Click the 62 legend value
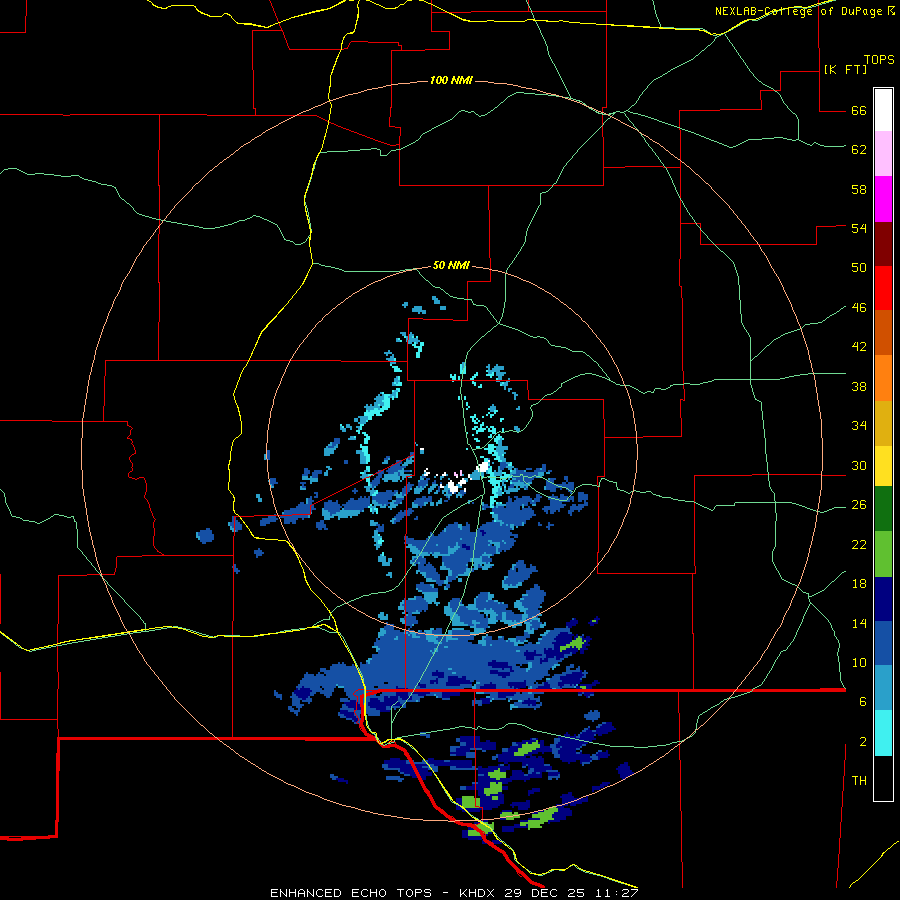900x900 pixels. pos(859,150)
